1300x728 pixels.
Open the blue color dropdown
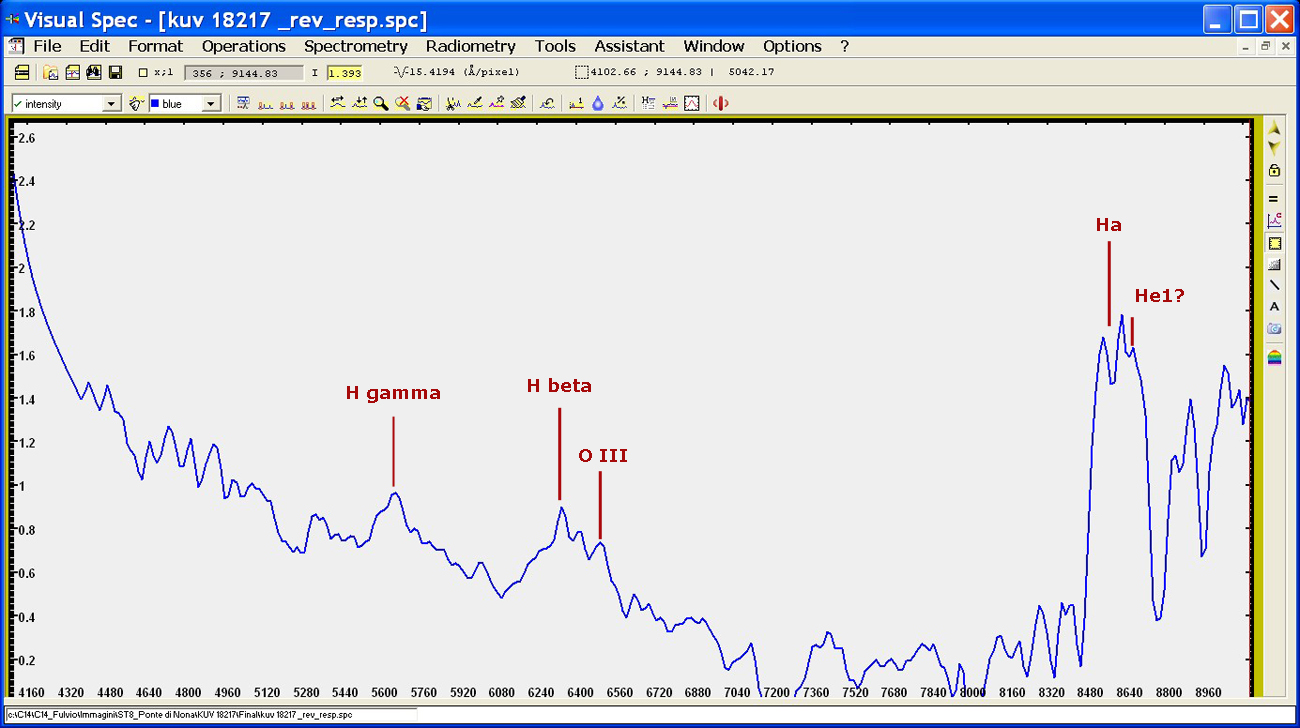tap(211, 104)
